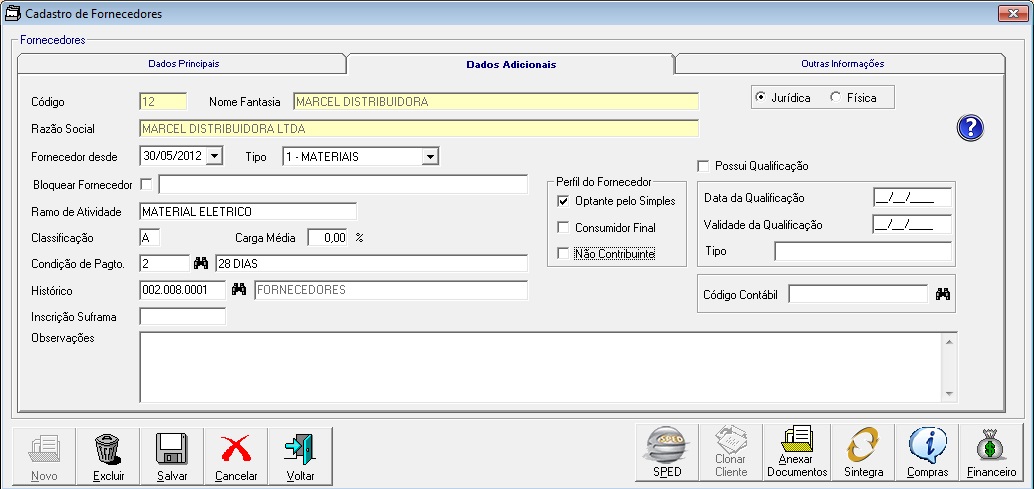1034x489 pixels.
Task: Click the blue help question mark icon
Action: pos(971,127)
